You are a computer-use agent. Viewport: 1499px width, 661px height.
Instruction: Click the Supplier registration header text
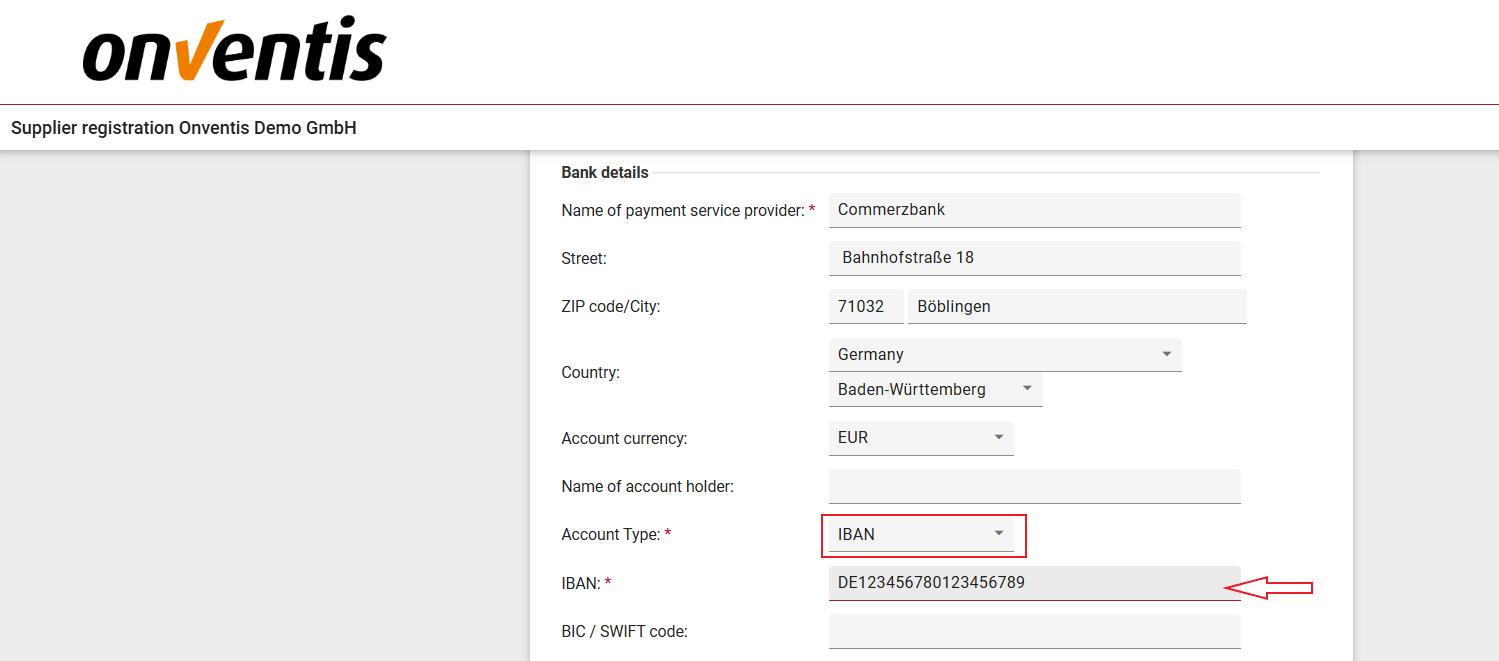pos(183,128)
